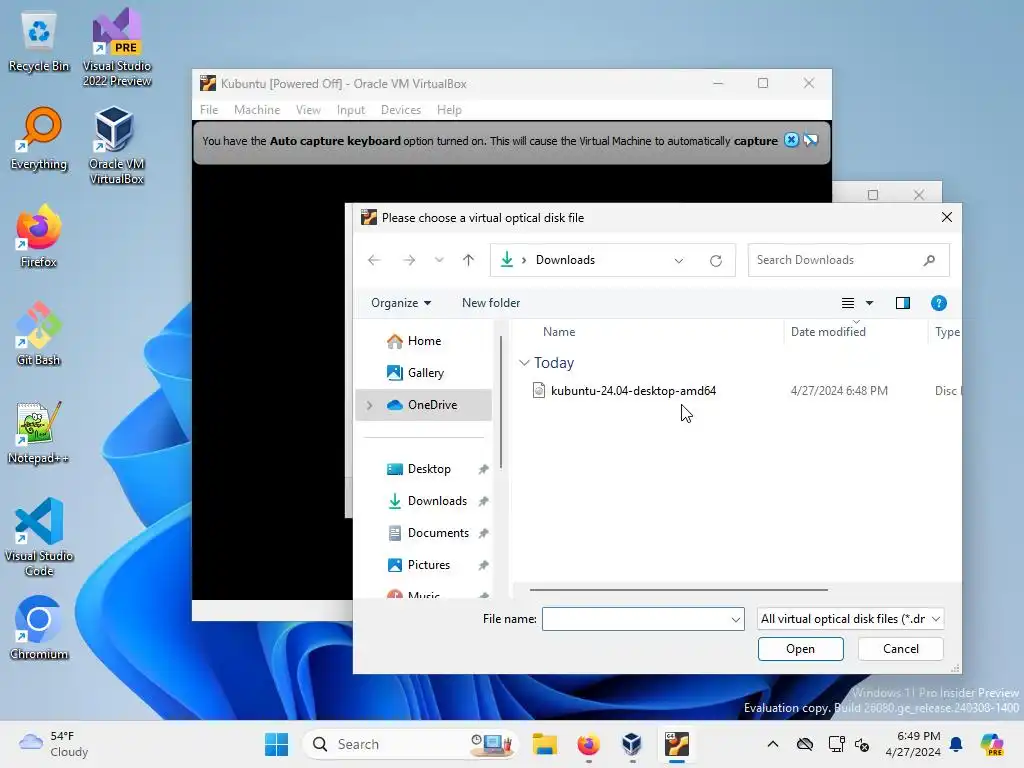1024x768 pixels.
Task: Navigate up one folder level
Action: tap(468, 260)
